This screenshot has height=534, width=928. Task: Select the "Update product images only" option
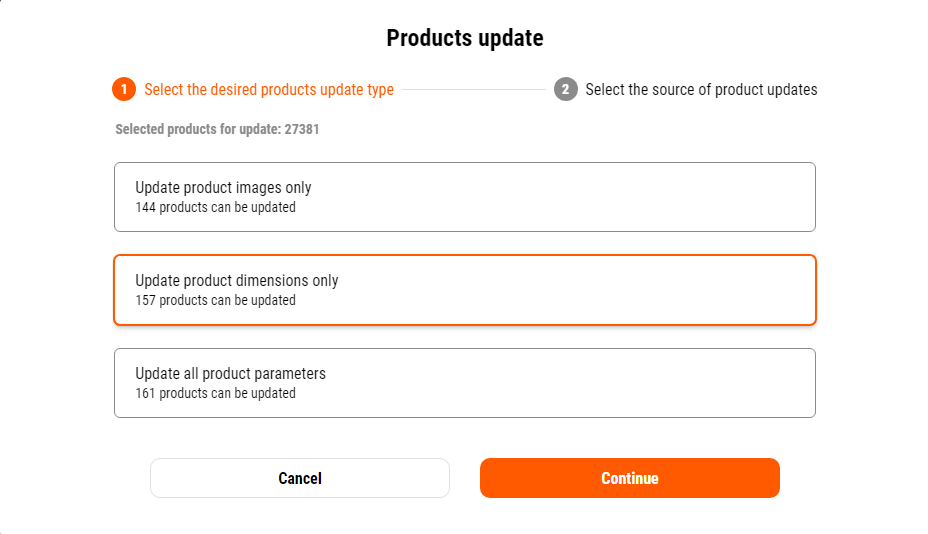pyautogui.click(x=464, y=197)
